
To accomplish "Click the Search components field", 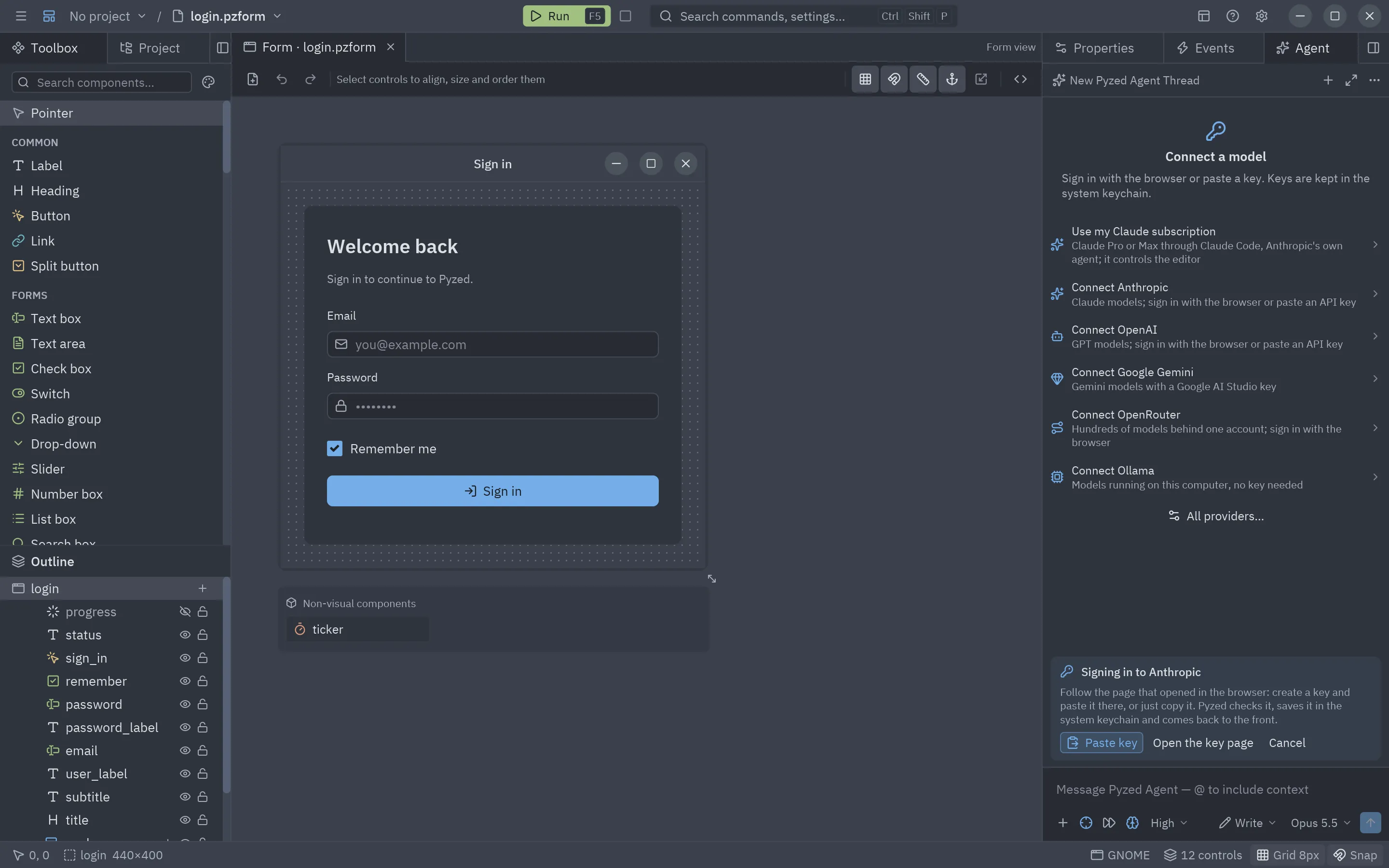I will (102, 82).
